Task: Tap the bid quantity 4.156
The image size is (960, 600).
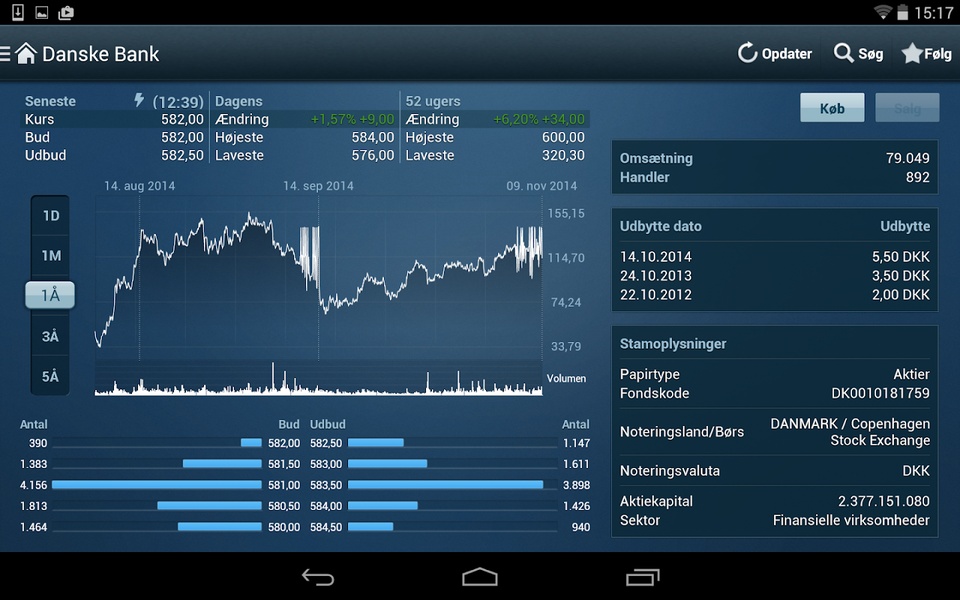Action: click(33, 485)
